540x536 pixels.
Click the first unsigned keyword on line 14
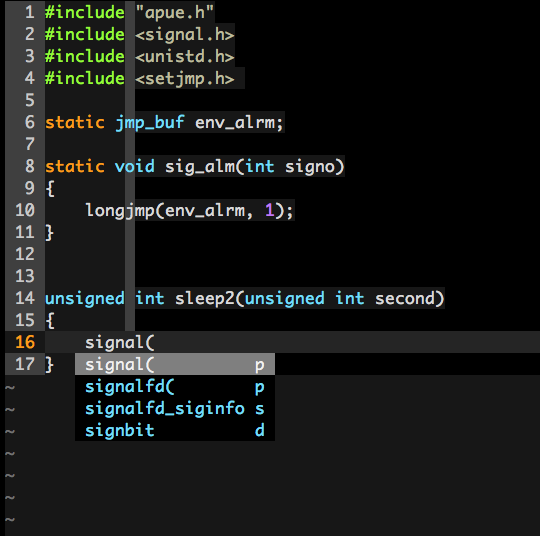click(85, 299)
